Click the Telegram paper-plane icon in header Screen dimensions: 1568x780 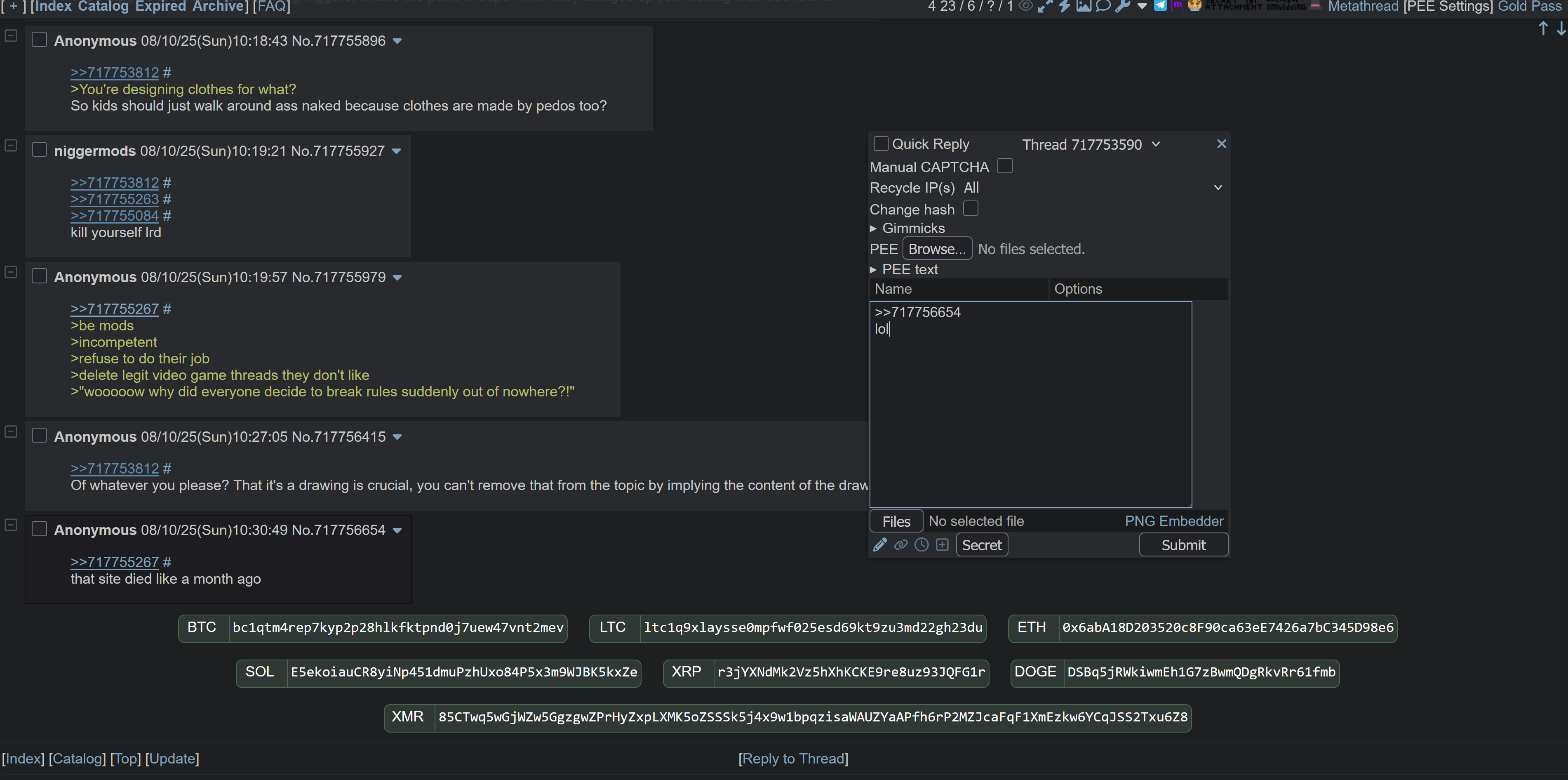point(1160,5)
